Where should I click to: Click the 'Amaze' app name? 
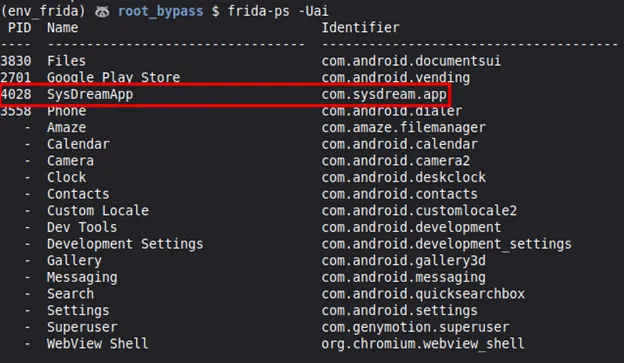[66, 127]
